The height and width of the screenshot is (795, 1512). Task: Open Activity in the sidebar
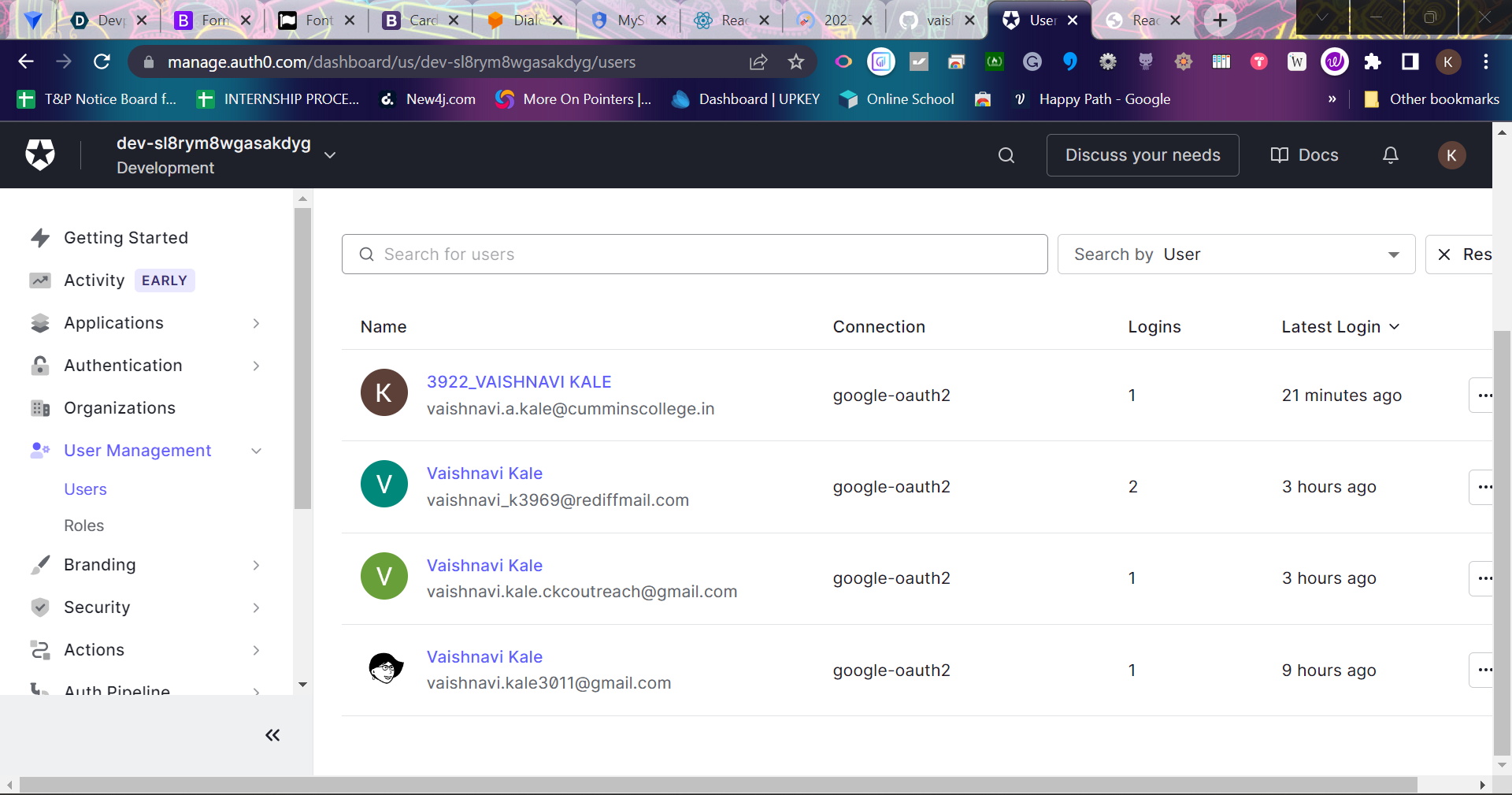[94, 280]
